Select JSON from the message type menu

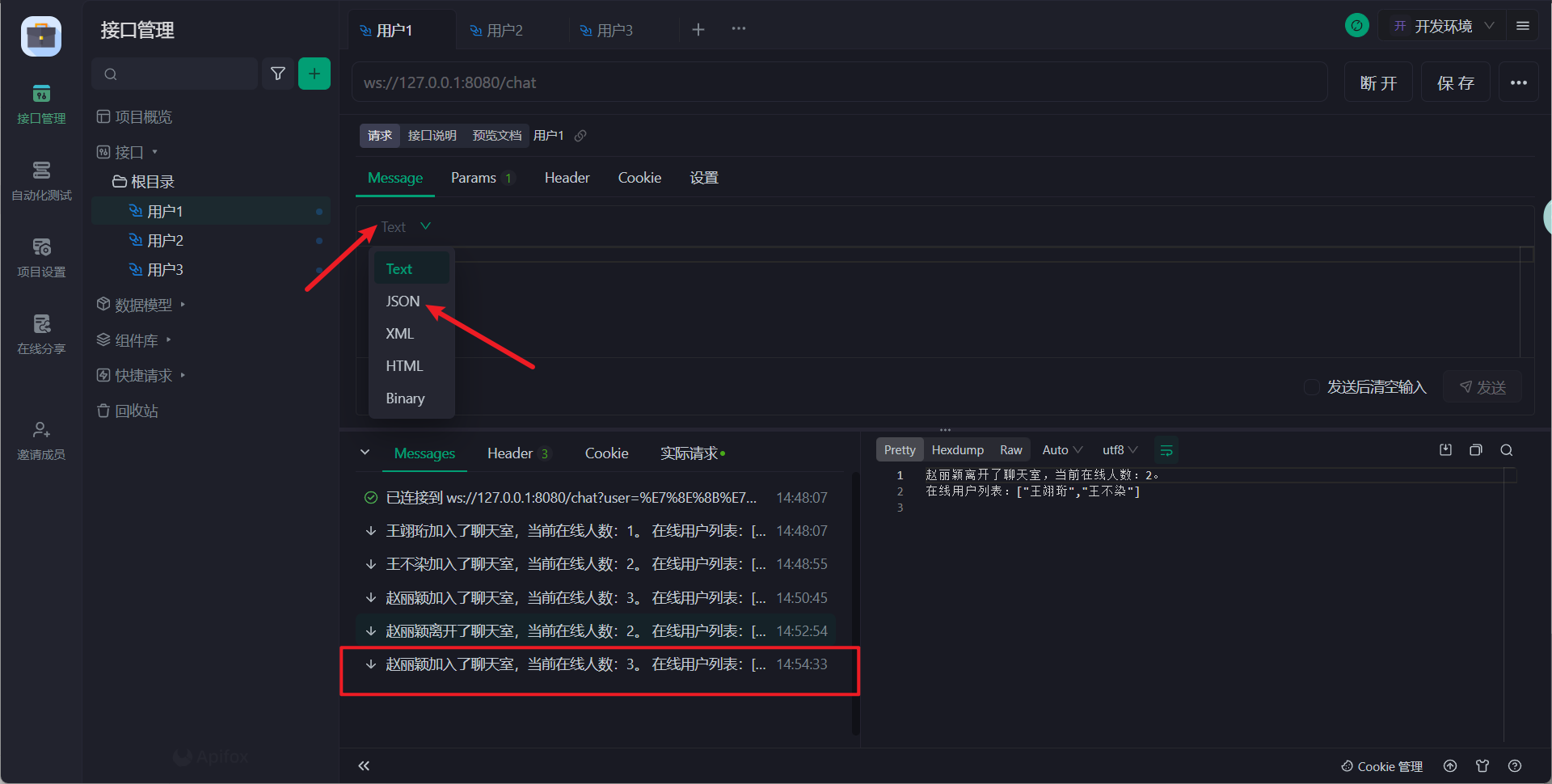click(x=402, y=301)
